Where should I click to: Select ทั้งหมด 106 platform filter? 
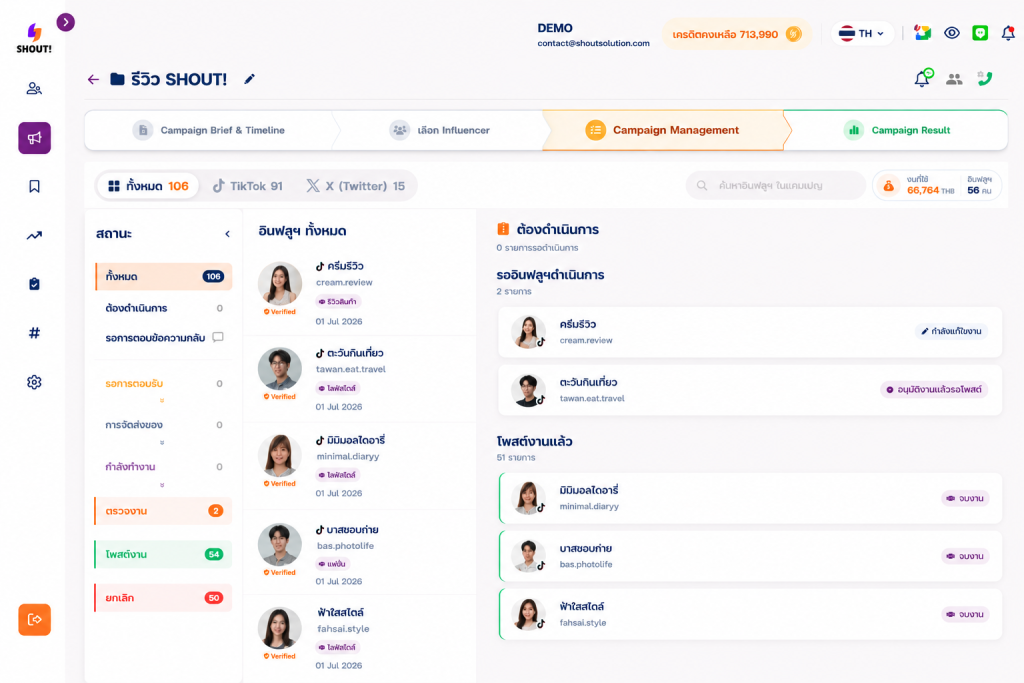(x=148, y=186)
